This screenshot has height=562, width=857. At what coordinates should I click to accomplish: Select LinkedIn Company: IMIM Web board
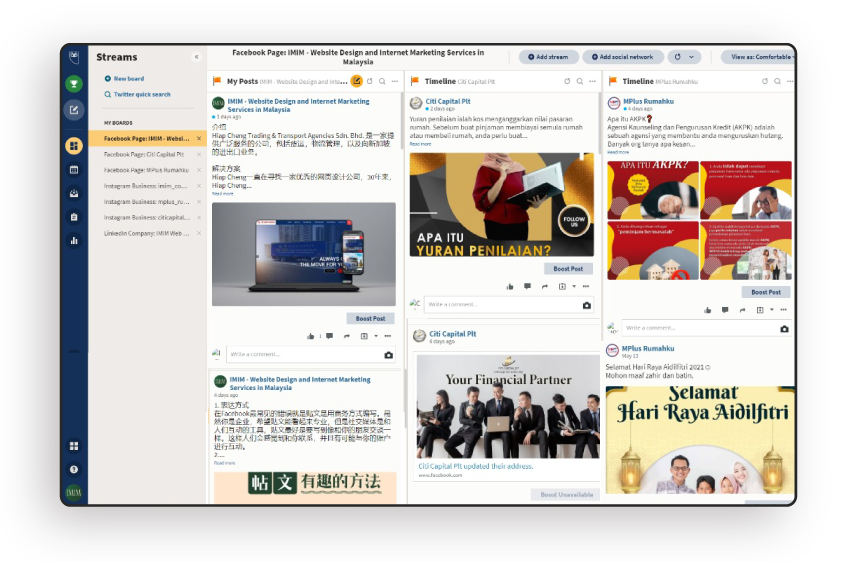pos(146,233)
